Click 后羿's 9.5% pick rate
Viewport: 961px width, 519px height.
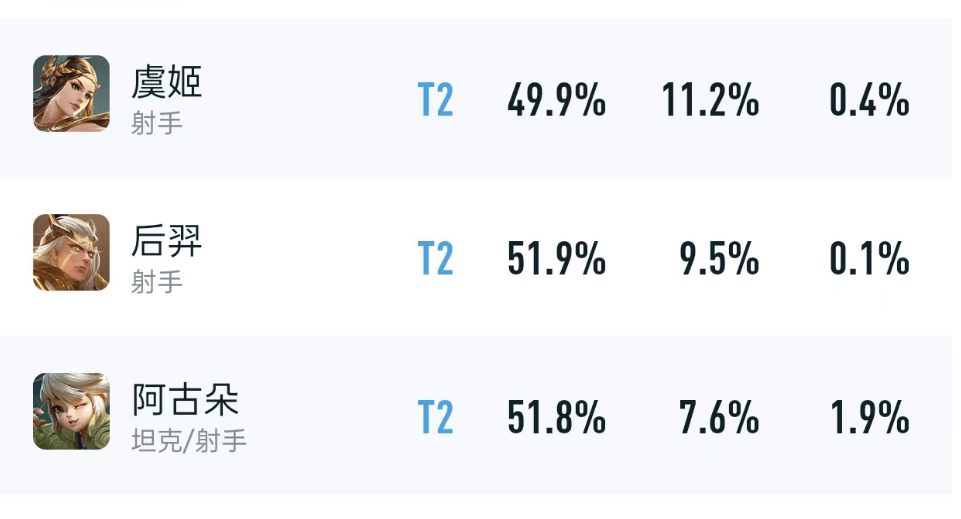720,258
